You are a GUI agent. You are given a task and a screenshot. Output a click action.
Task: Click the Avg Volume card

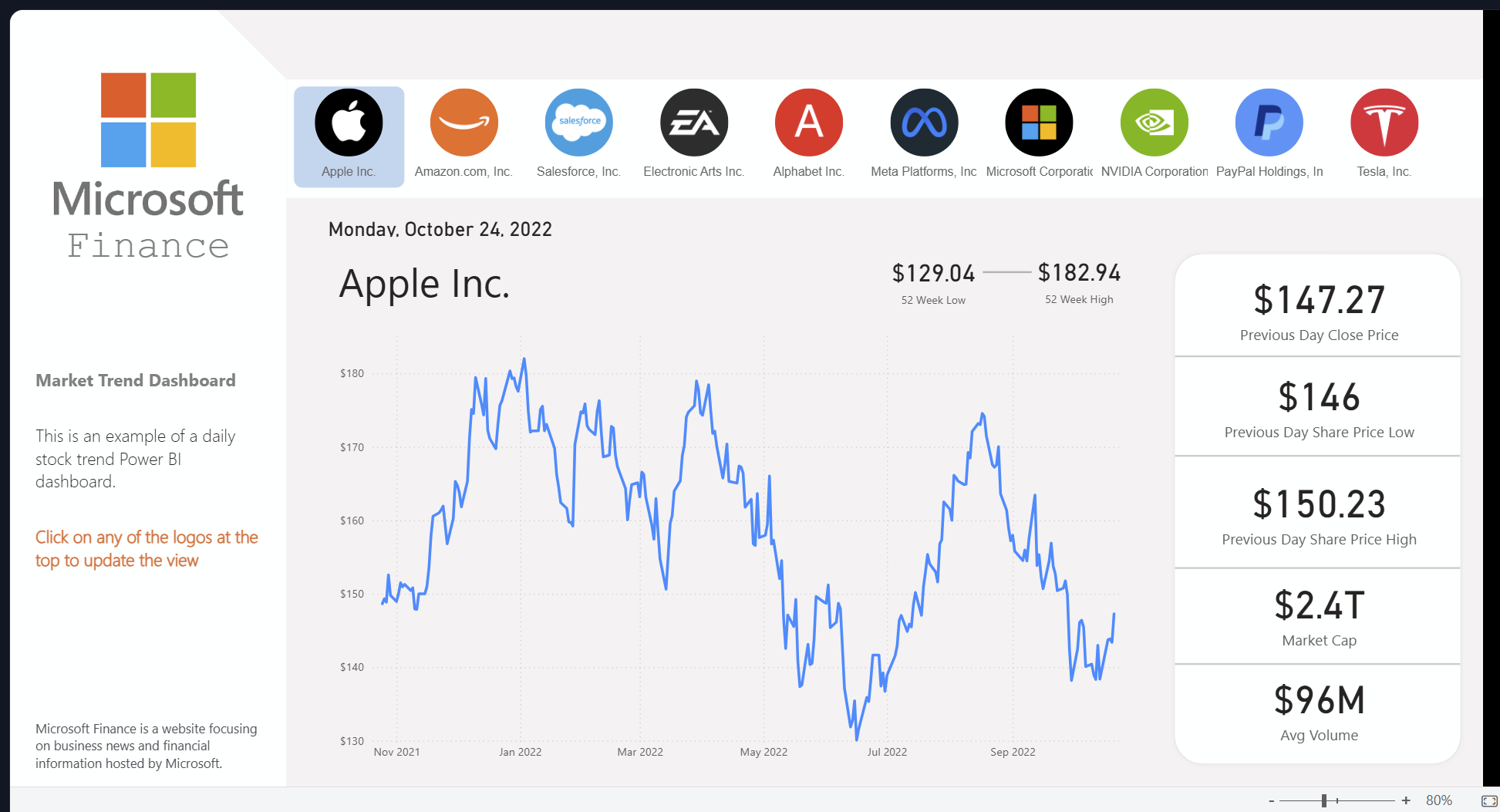point(1318,713)
